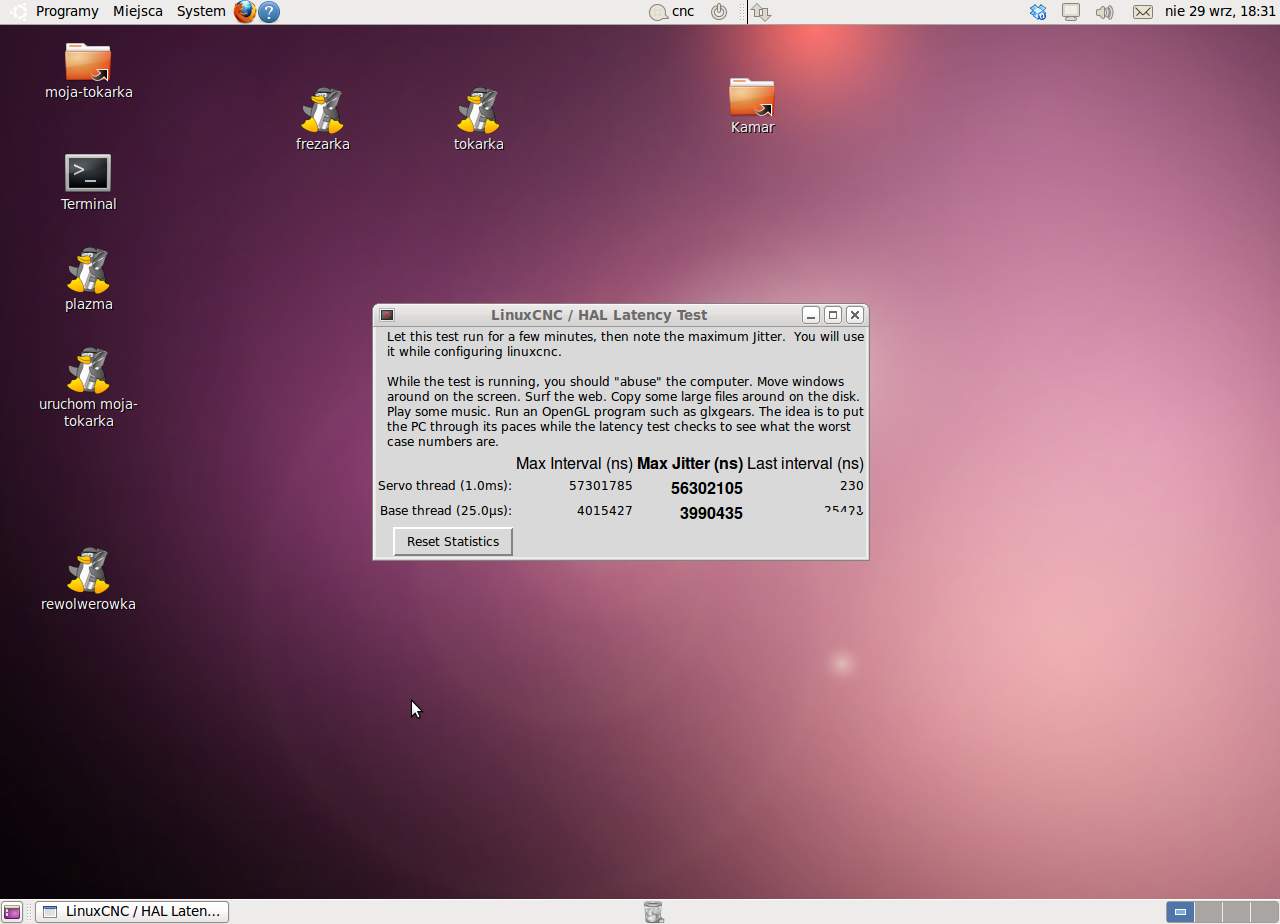Open the volume indicator
The height and width of the screenshot is (924, 1280).
(1104, 12)
